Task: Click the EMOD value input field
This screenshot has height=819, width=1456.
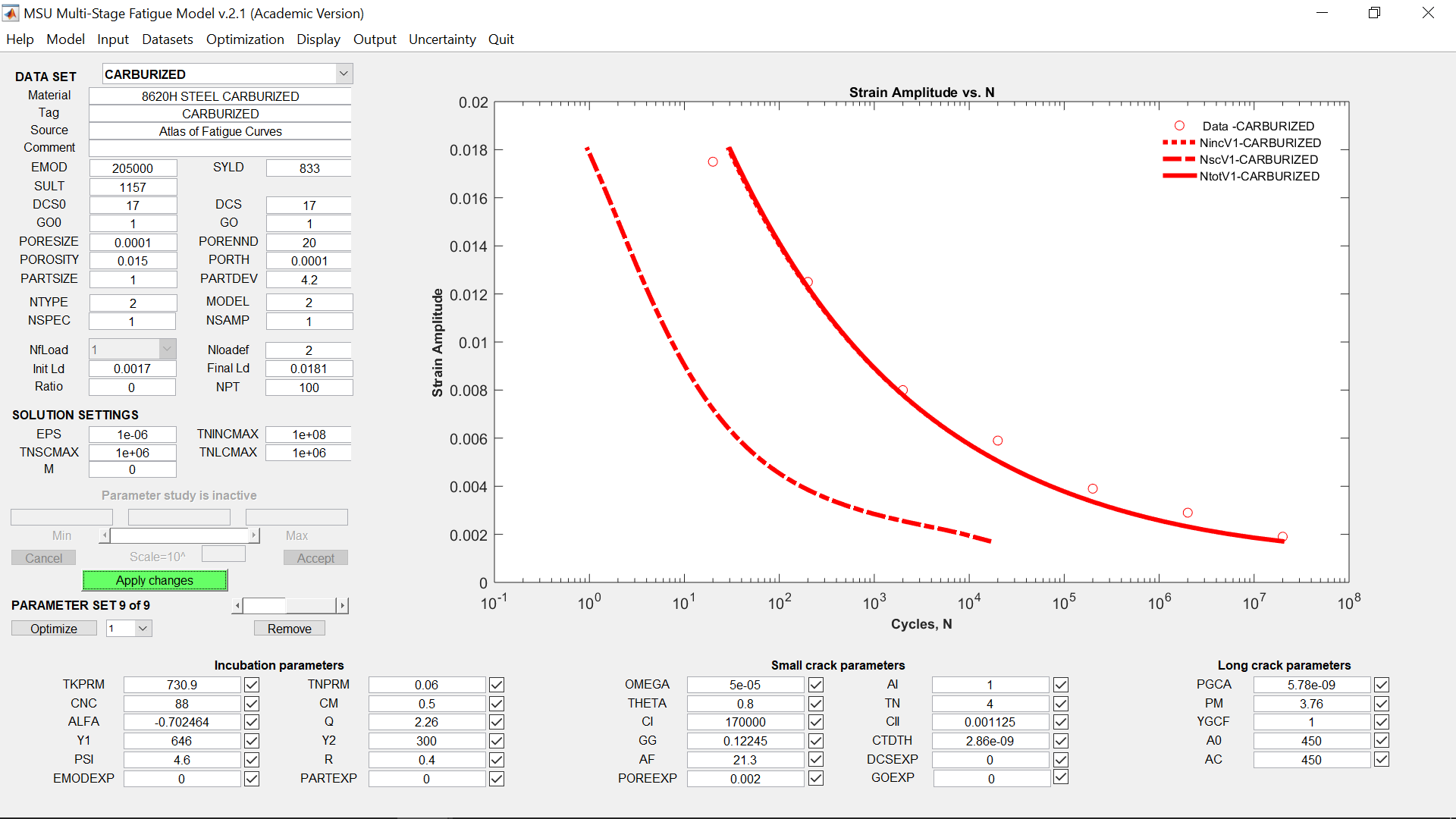Action: click(133, 168)
